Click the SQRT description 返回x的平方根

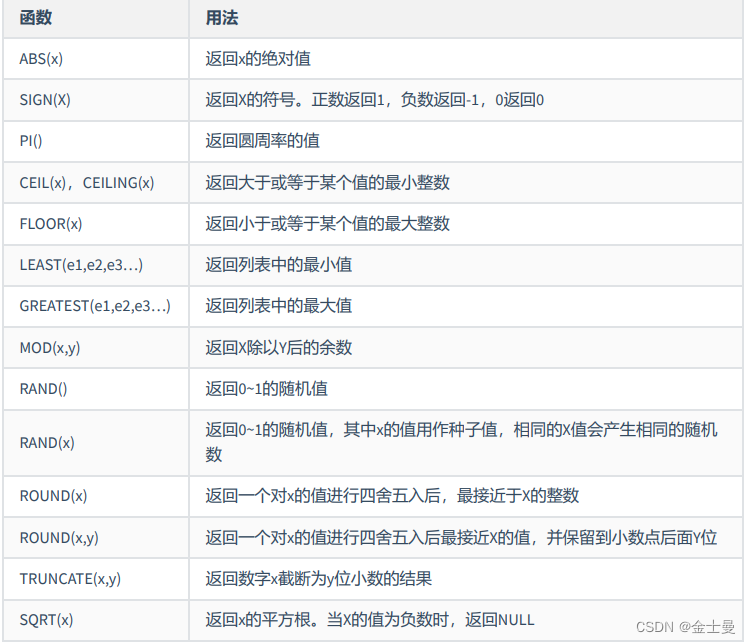tap(370, 621)
